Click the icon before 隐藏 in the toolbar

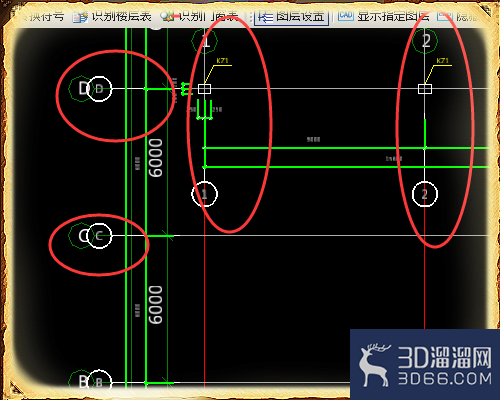click(445, 16)
